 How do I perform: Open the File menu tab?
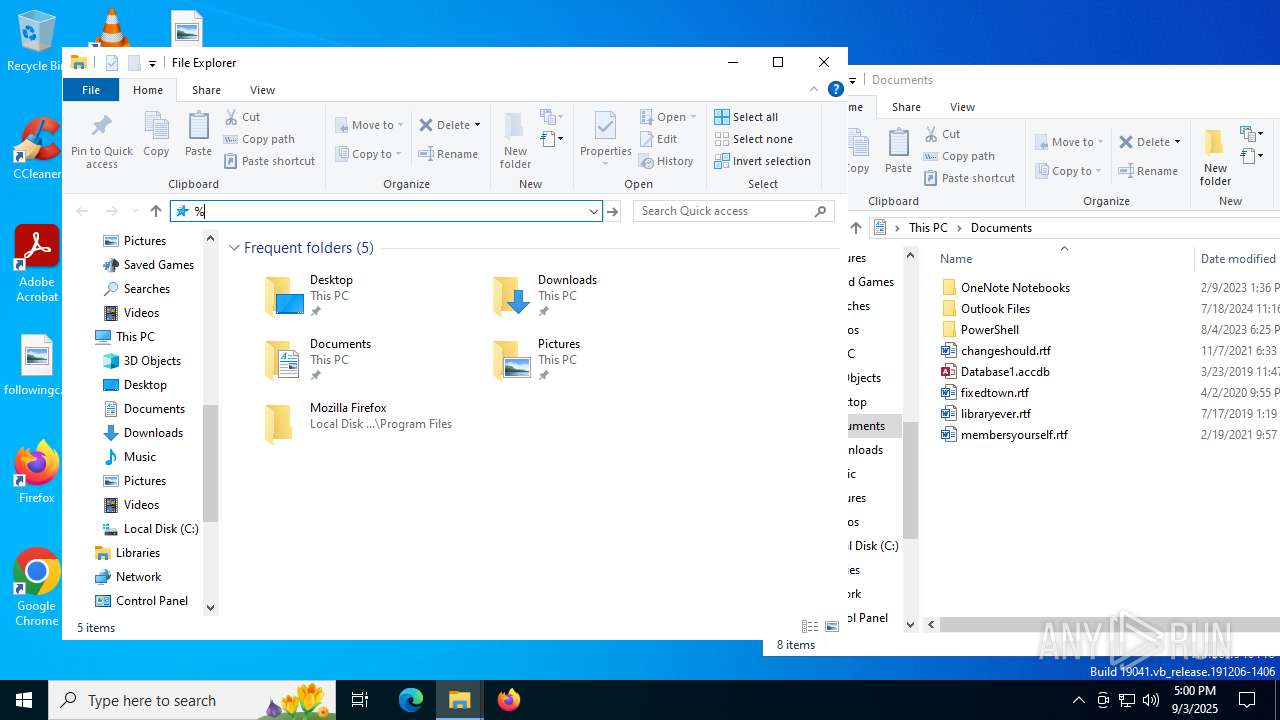91,90
